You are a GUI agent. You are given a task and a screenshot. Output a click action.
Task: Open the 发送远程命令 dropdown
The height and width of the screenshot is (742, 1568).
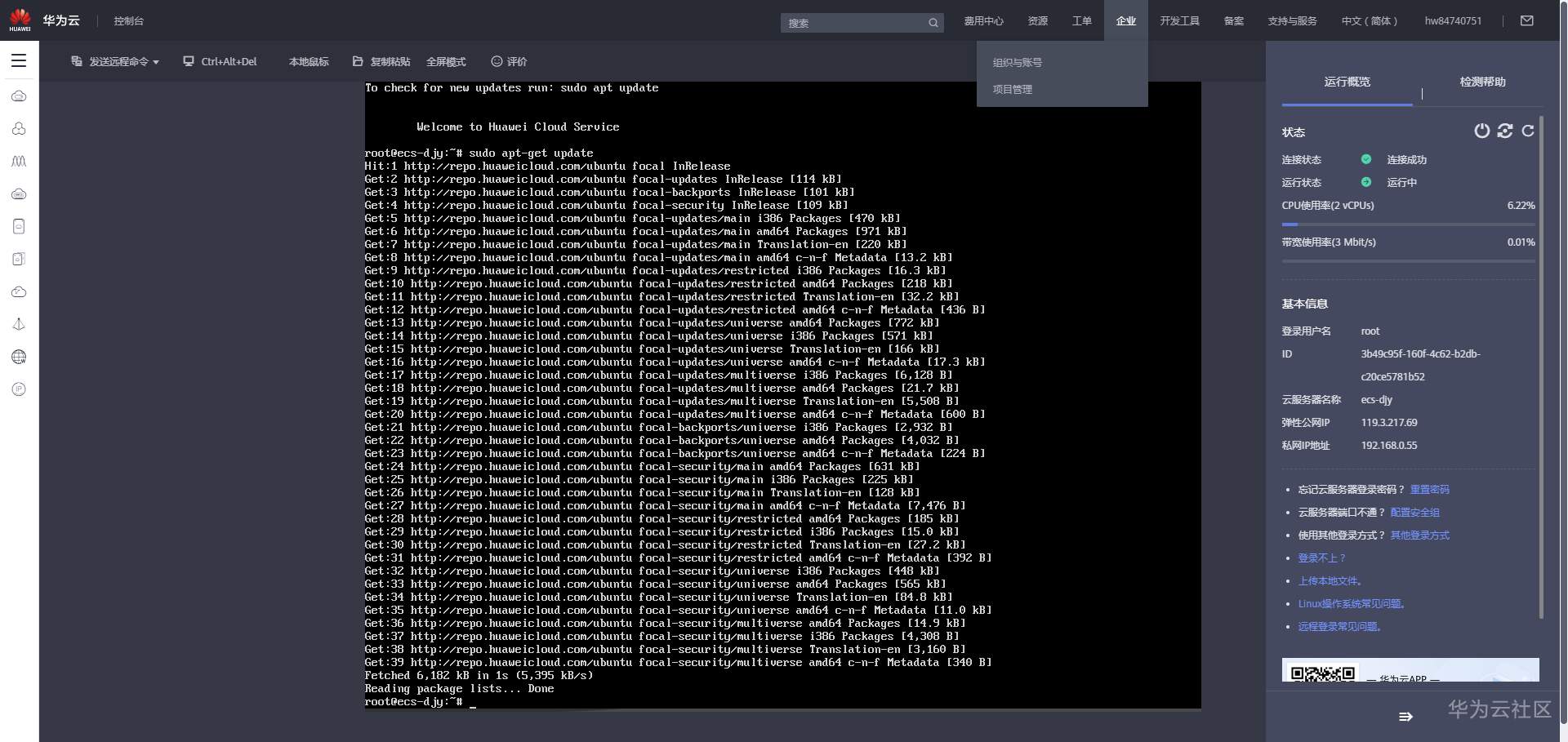(115, 62)
